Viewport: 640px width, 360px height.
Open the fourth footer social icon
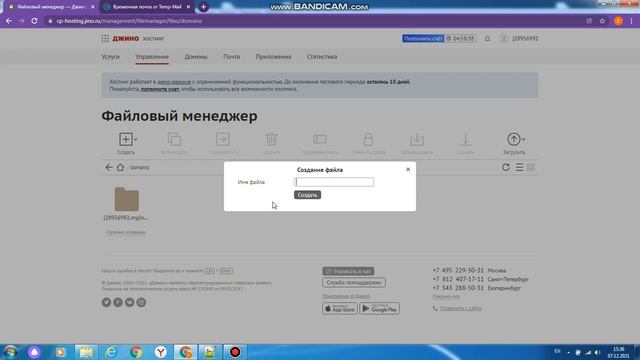click(x=141, y=302)
